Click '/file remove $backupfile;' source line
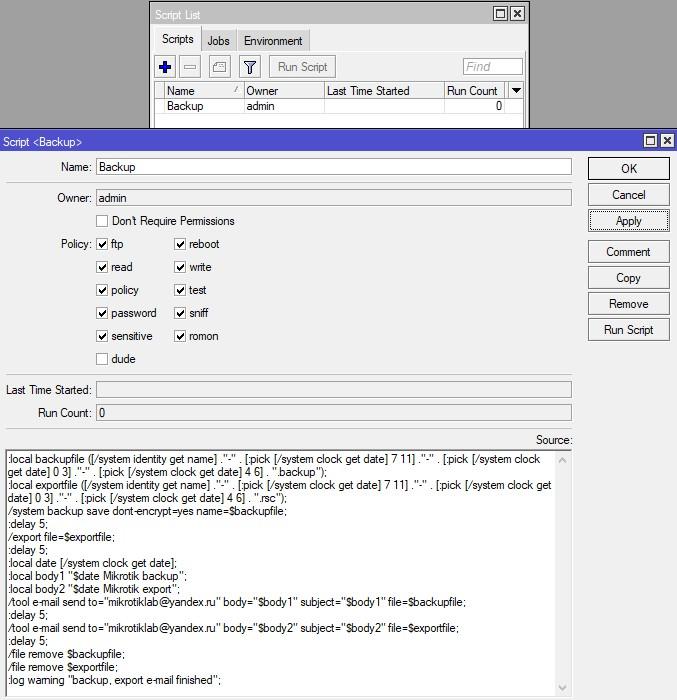The height and width of the screenshot is (700, 677). pos(67,654)
